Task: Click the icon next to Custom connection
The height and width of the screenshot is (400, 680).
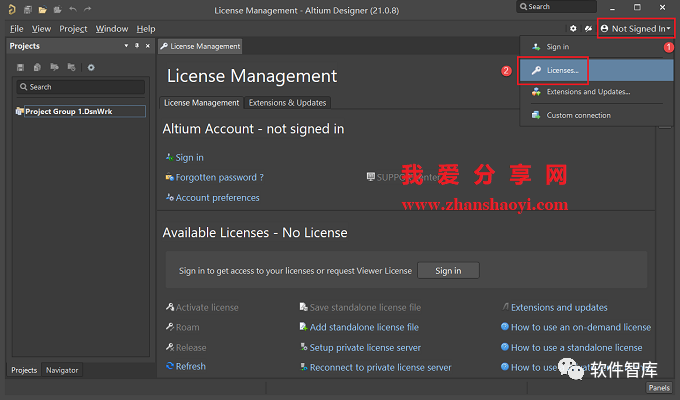Action: [536, 115]
